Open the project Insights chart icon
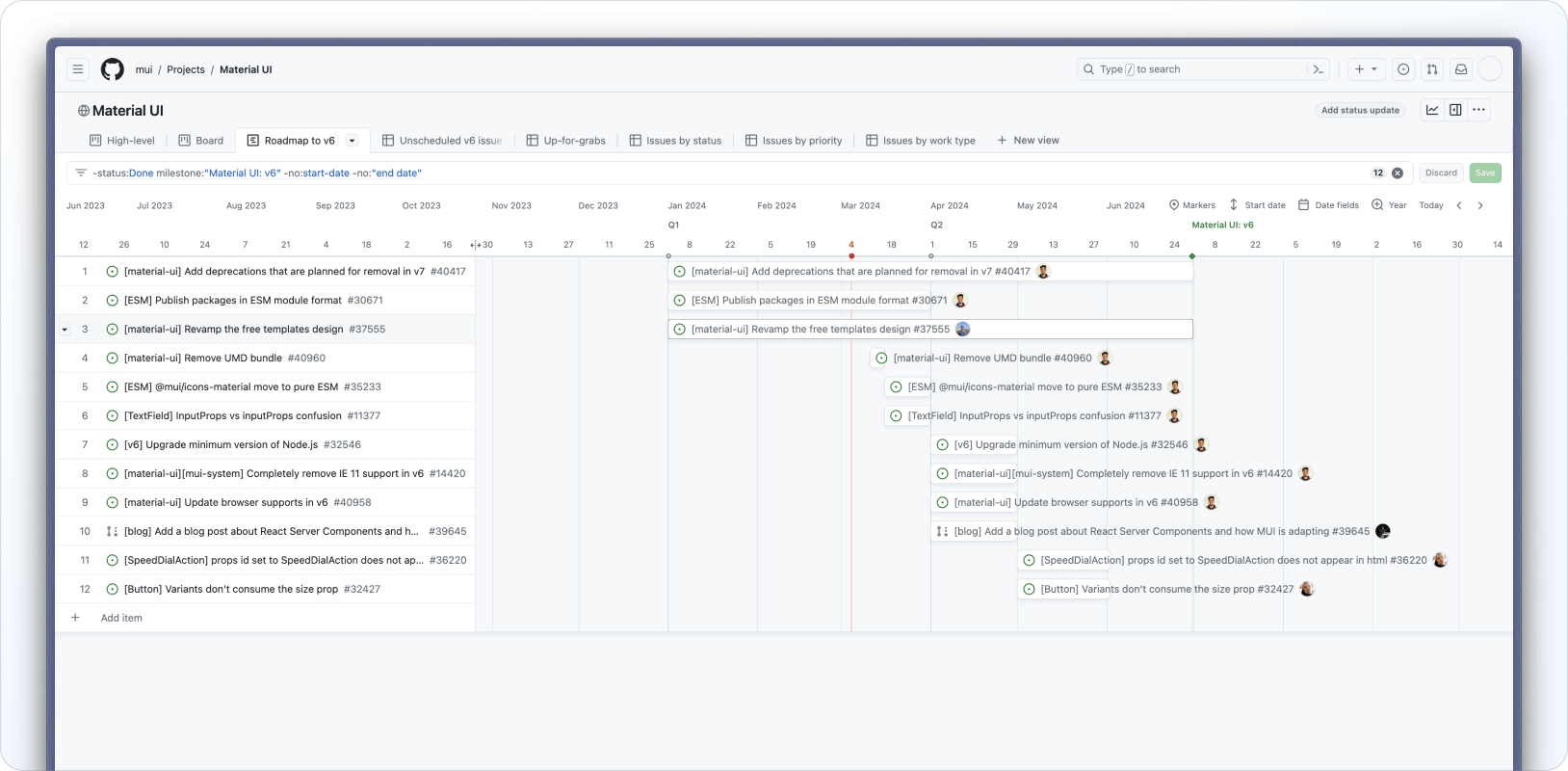1568x771 pixels. pos(1432,110)
